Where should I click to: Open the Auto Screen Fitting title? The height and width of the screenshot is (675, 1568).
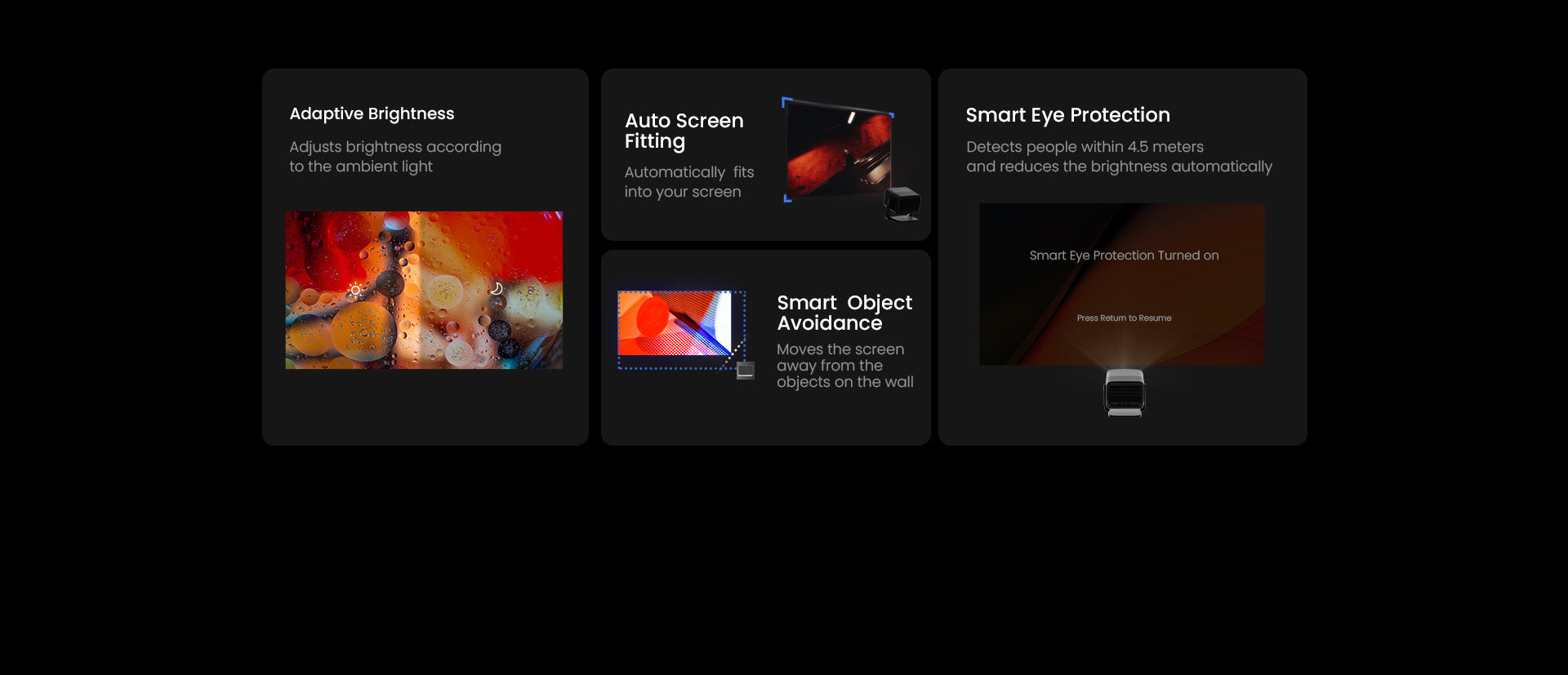point(684,131)
